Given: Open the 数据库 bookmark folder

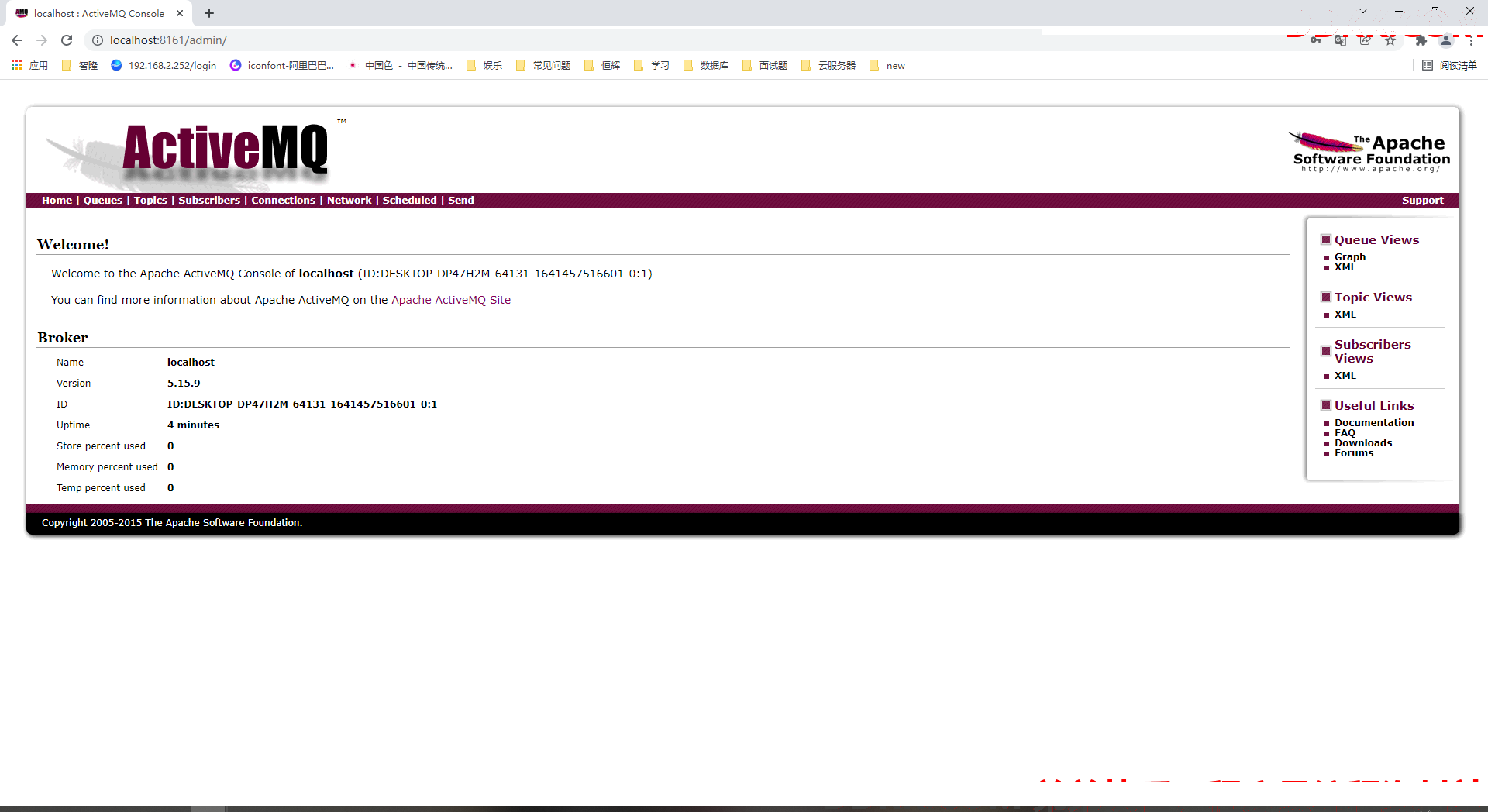Looking at the screenshot, I should pyautogui.click(x=706, y=65).
